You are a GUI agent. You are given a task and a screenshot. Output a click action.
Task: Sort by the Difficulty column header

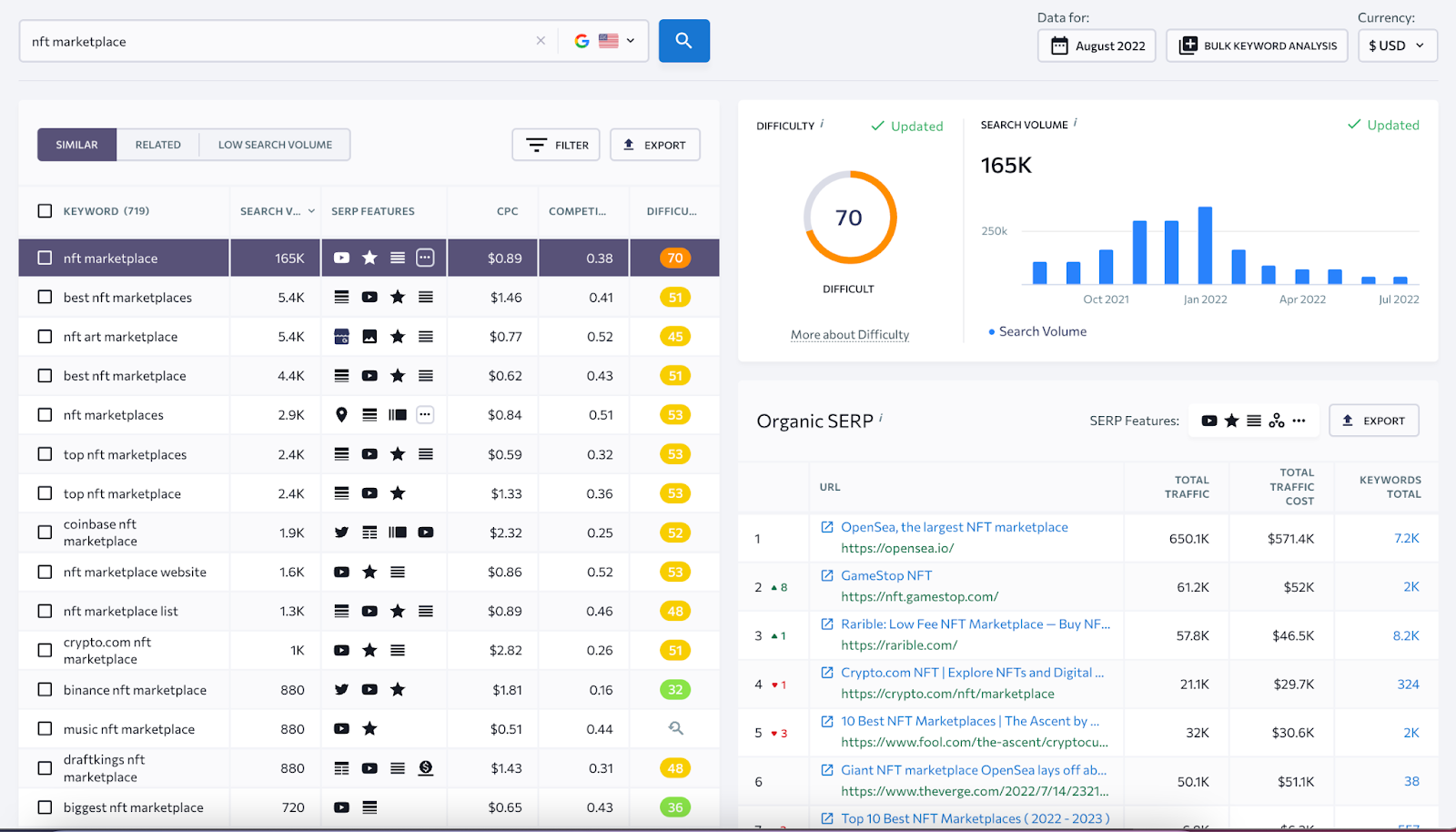(672, 211)
